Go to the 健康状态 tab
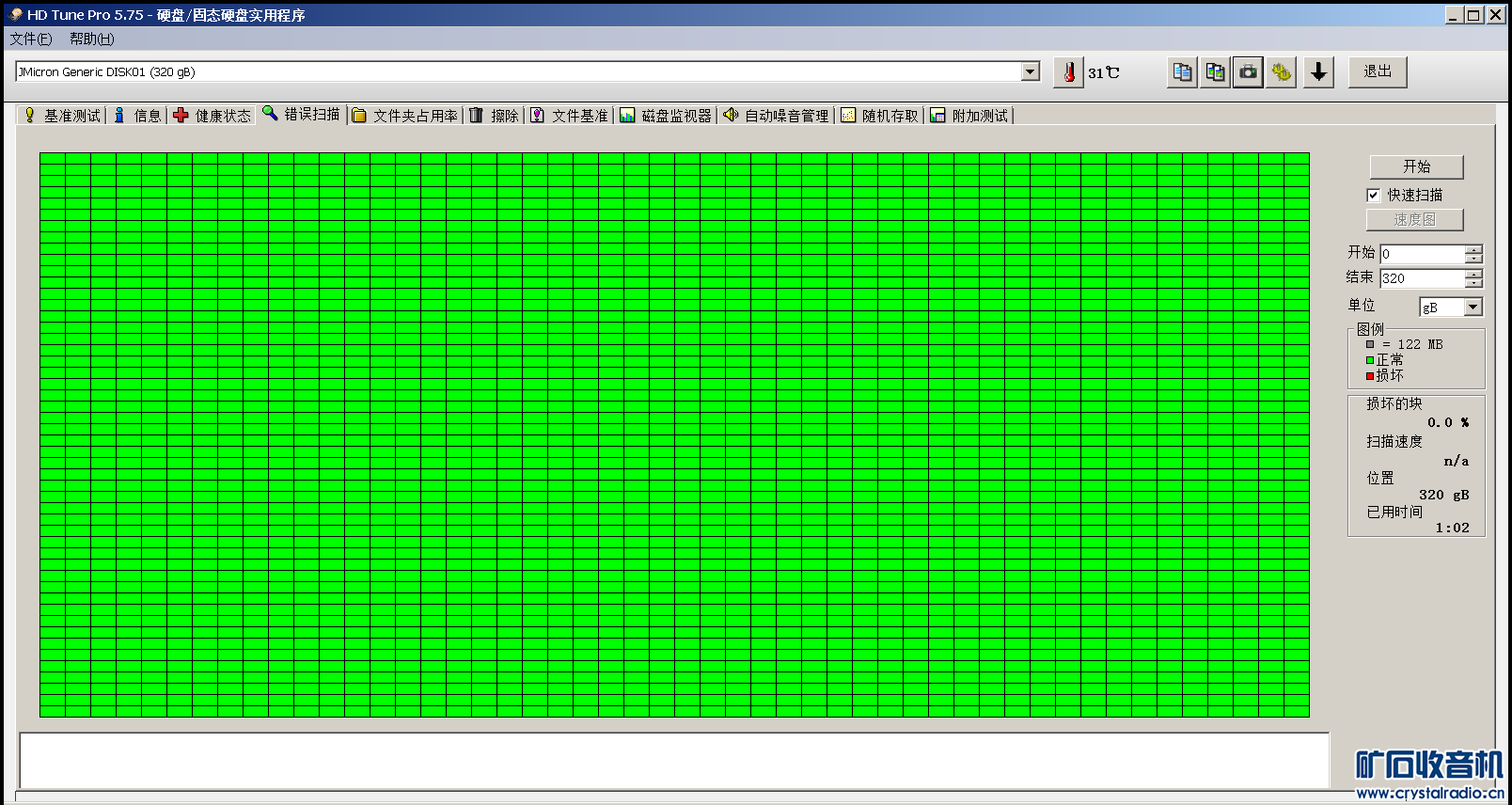The width and height of the screenshot is (1512, 805). [213, 115]
